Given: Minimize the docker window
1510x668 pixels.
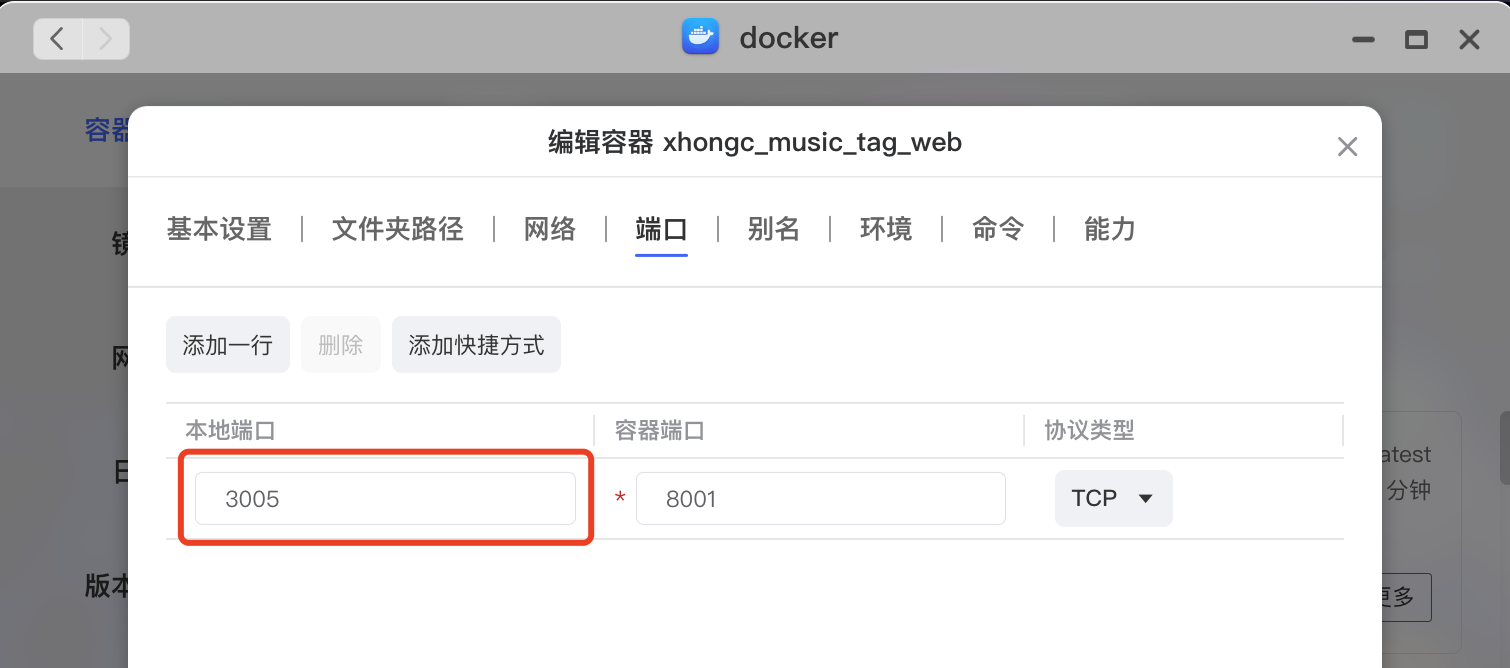Looking at the screenshot, I should (1363, 40).
